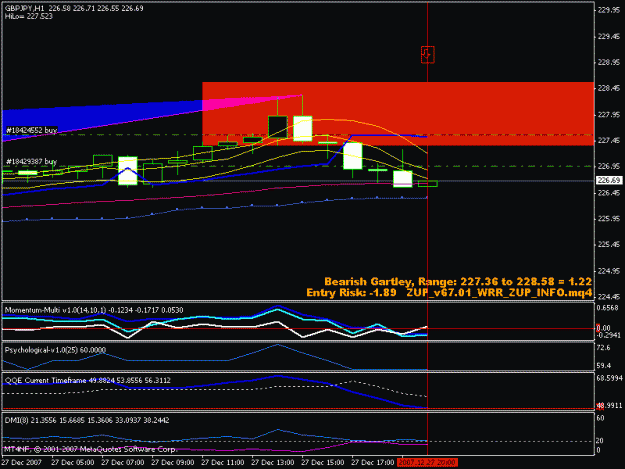This screenshot has height=469, width=625.
Task: Click the 225.45 price scale value
Action: (x=609, y=245)
